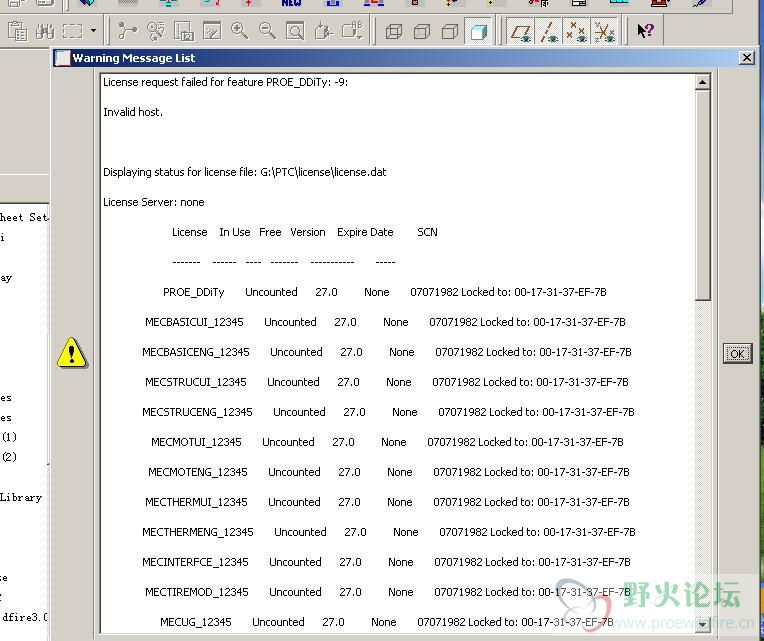The width and height of the screenshot is (764, 641).
Task: Click the sketch window toolbar icon
Action: [x=212, y=31]
